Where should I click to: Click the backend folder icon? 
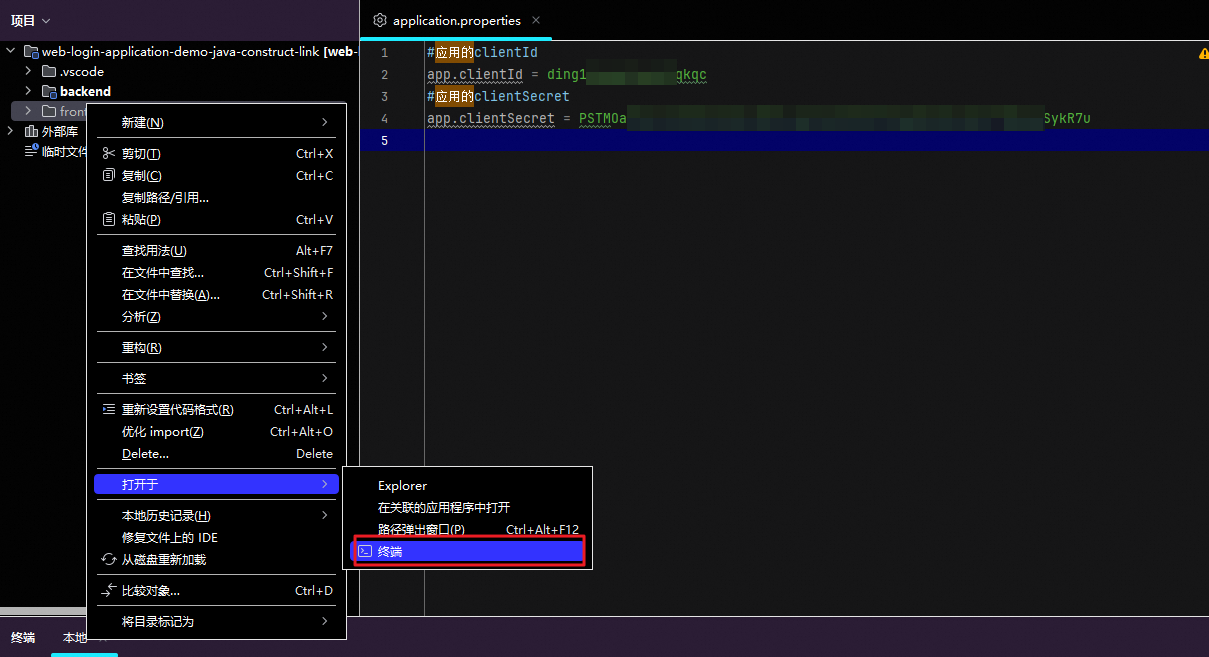pyautogui.click(x=49, y=91)
